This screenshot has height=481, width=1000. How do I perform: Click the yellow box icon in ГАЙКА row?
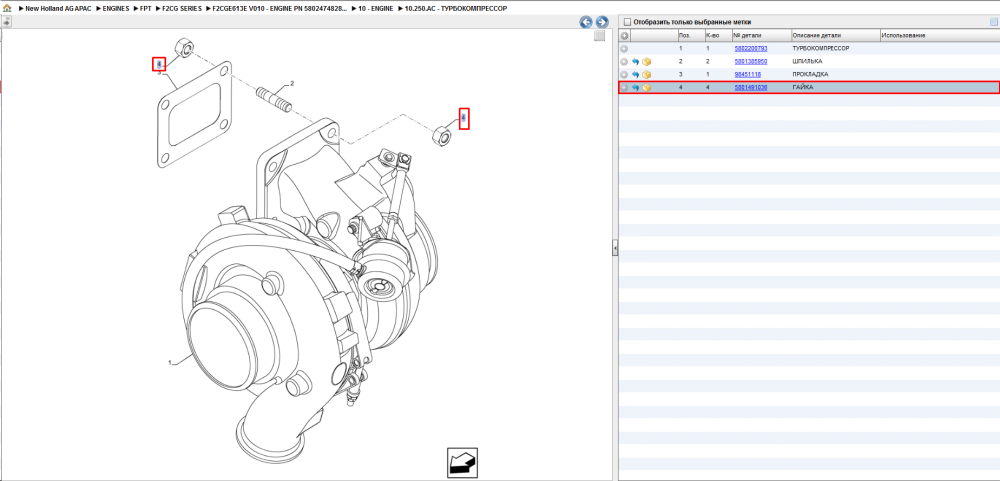coord(647,87)
